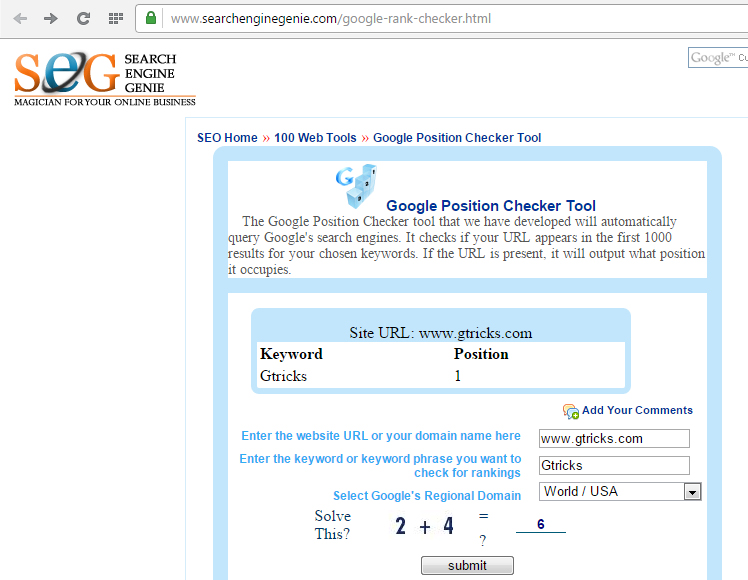Click the Site URL: www.gtricks.com heading
The height and width of the screenshot is (580, 748).
441,332
